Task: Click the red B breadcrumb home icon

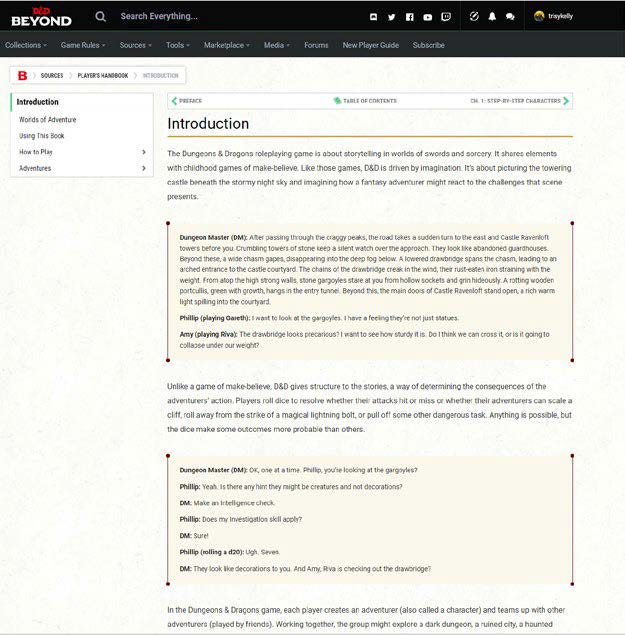Action: tap(22, 75)
